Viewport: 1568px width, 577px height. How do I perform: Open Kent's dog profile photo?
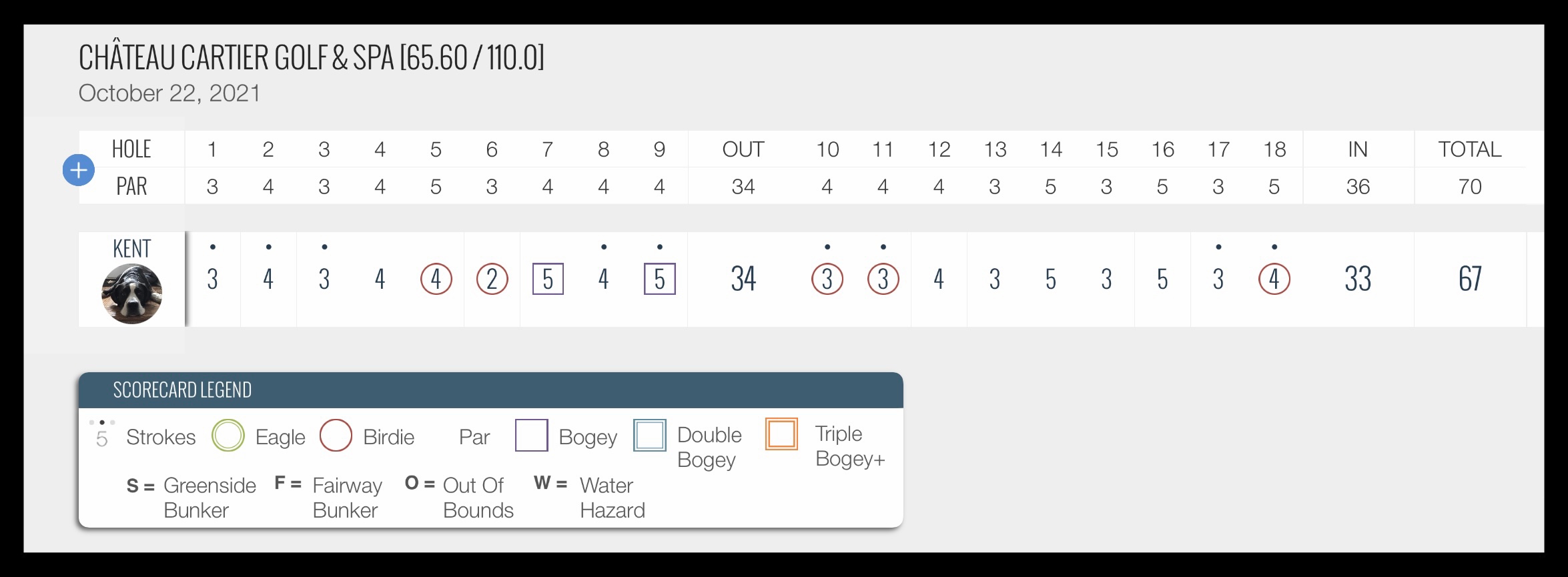[131, 294]
